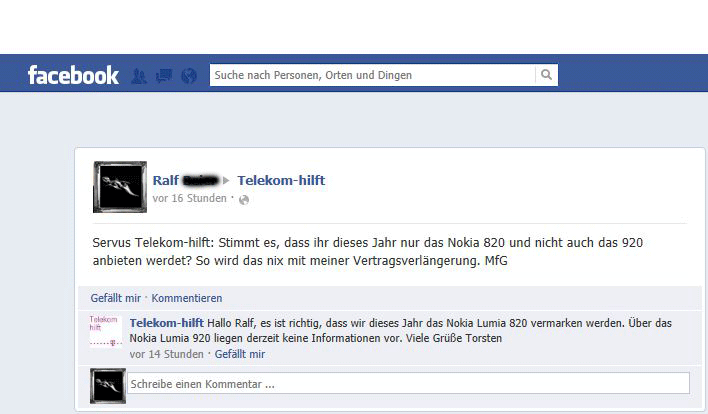
Task: Click Telekom-hilft name in the reply
Action: (167, 323)
